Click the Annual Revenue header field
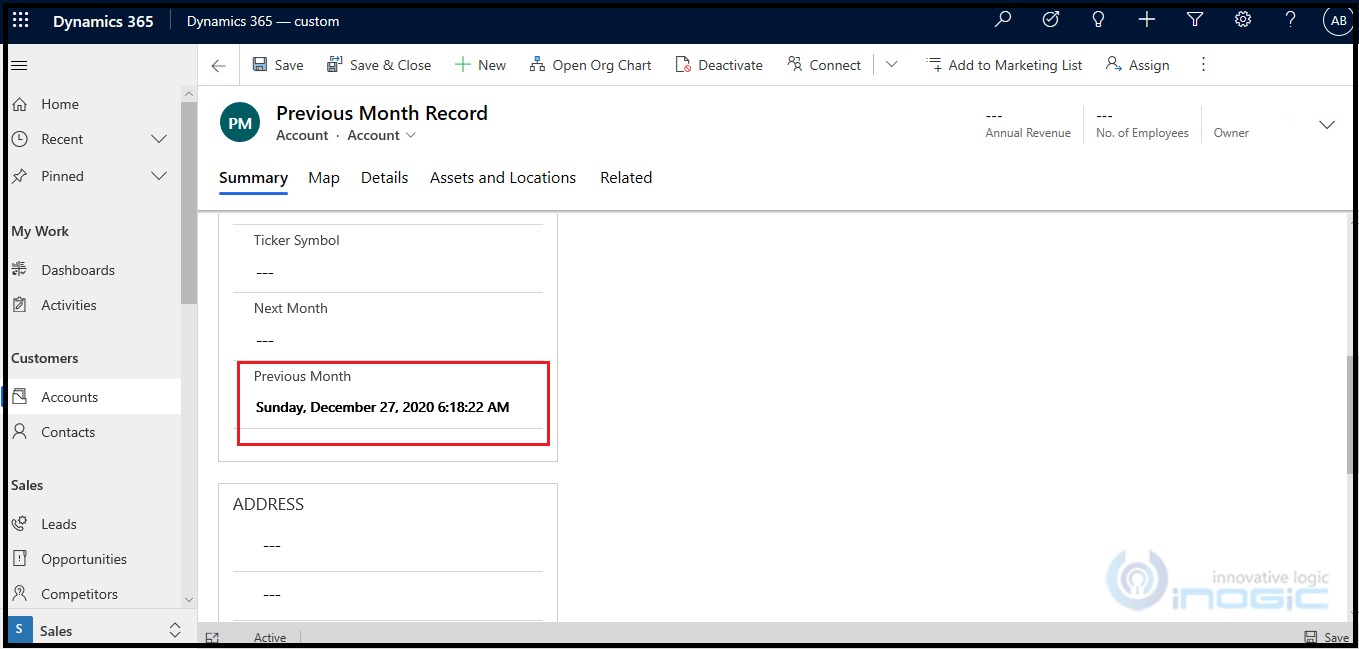Viewport: 1359px width, 649px height. pyautogui.click(x=1028, y=124)
